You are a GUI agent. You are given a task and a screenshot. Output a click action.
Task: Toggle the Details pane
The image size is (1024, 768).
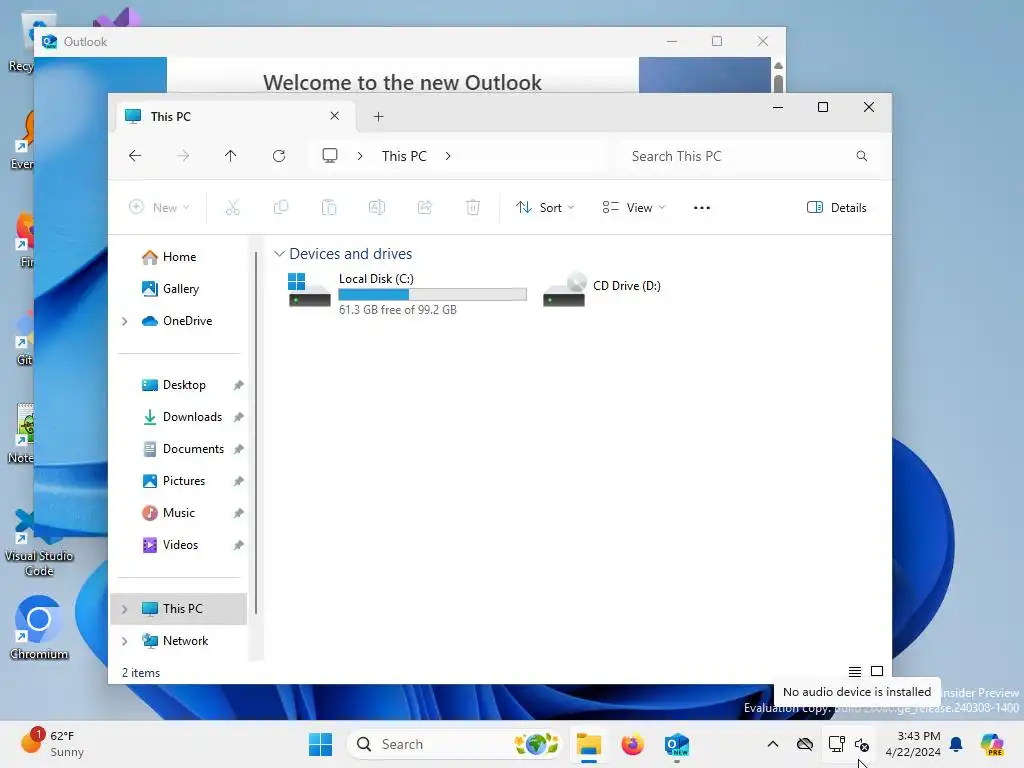[x=837, y=208]
